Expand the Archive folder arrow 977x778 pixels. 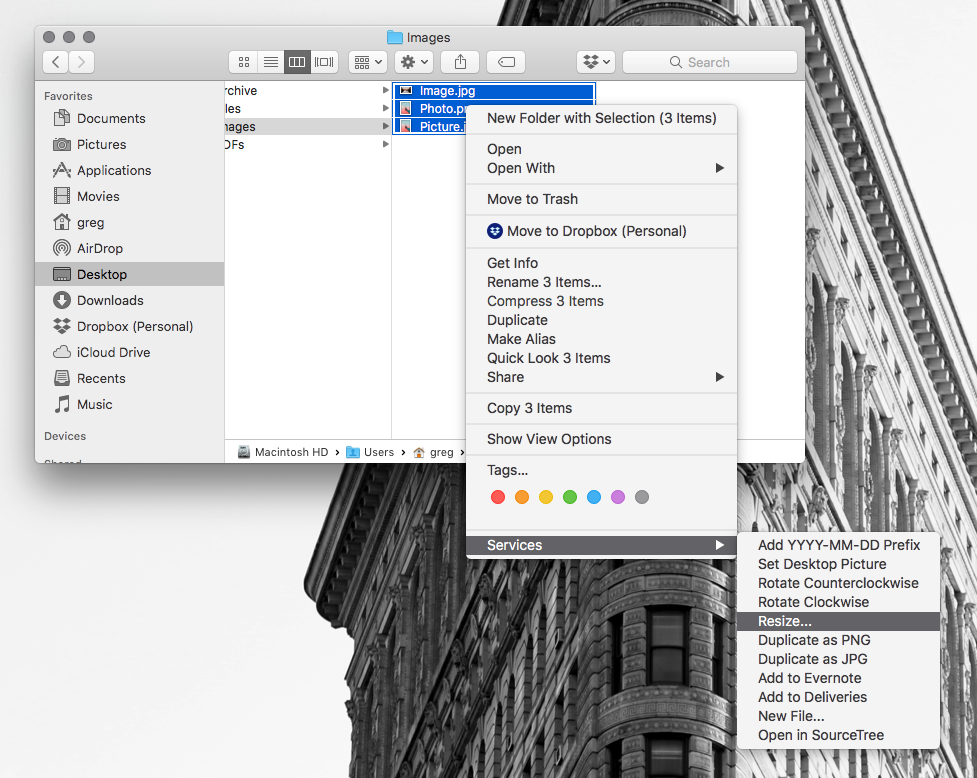(x=386, y=90)
